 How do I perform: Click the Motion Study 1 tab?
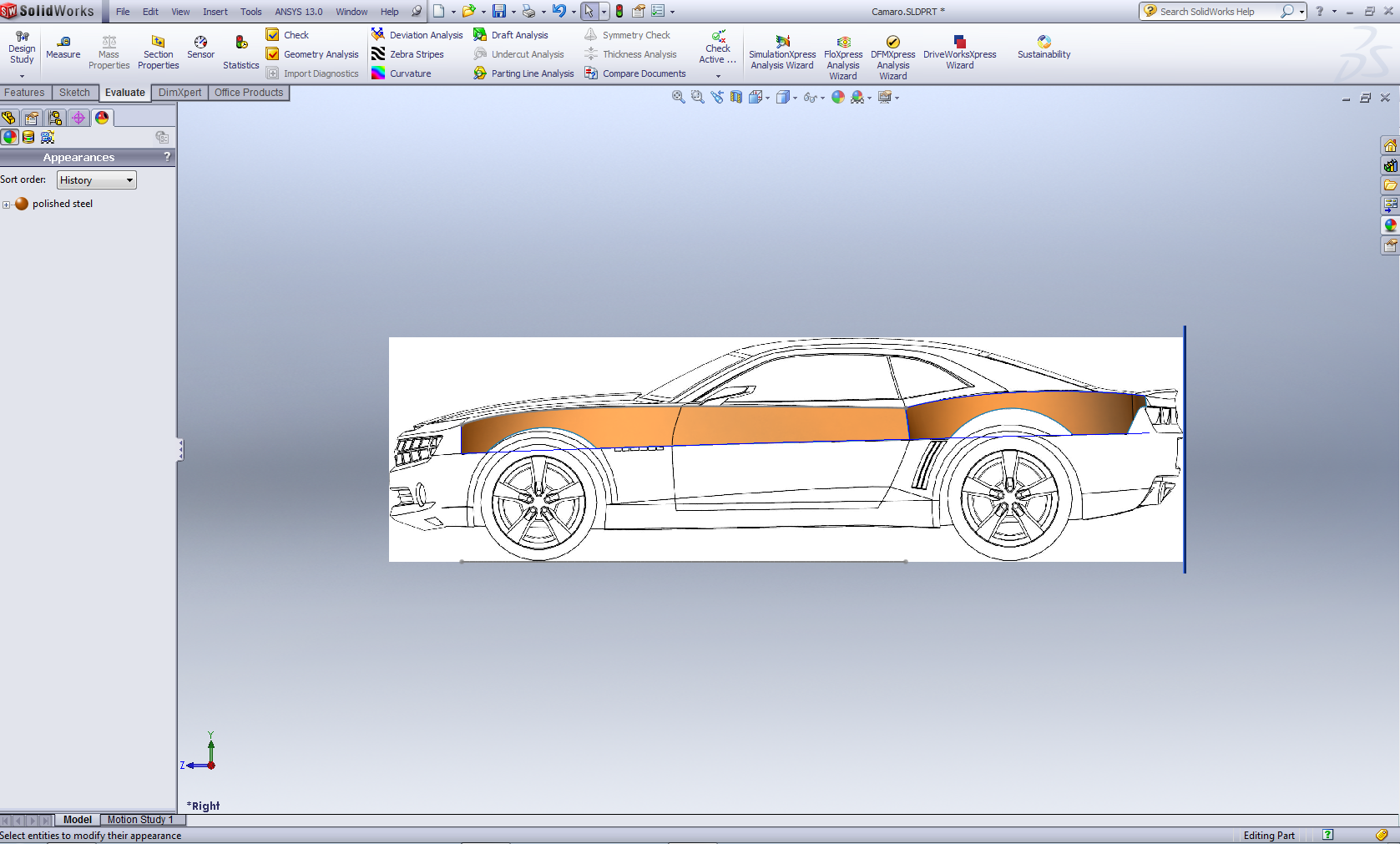139,820
